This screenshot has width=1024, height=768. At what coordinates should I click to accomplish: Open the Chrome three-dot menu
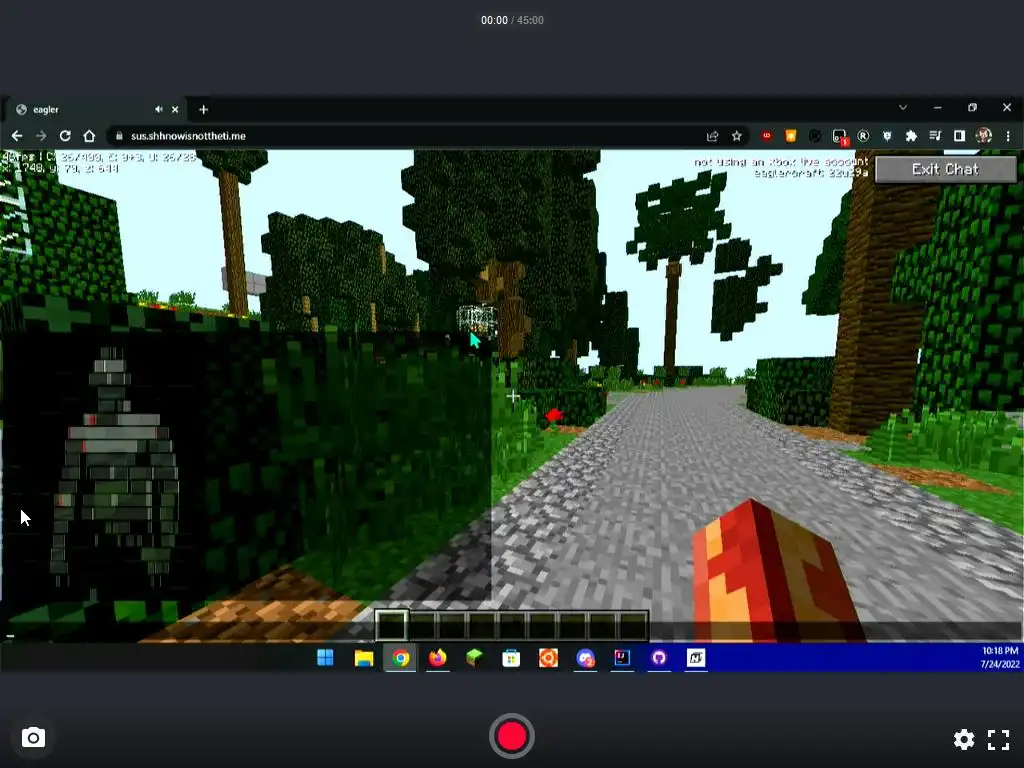(x=1008, y=136)
